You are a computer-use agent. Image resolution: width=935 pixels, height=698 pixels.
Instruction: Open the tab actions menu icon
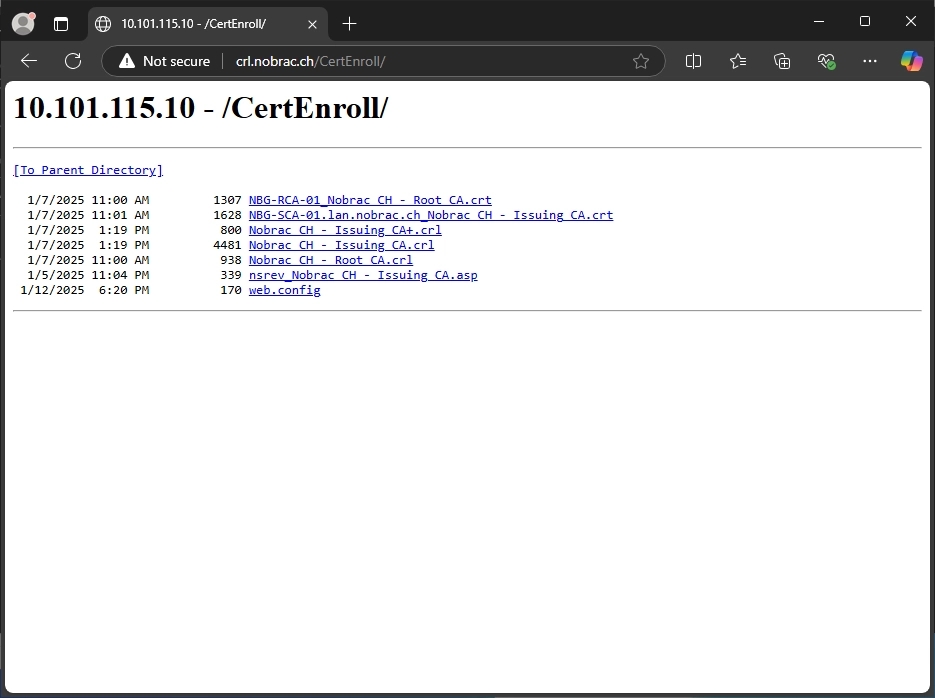coord(61,23)
